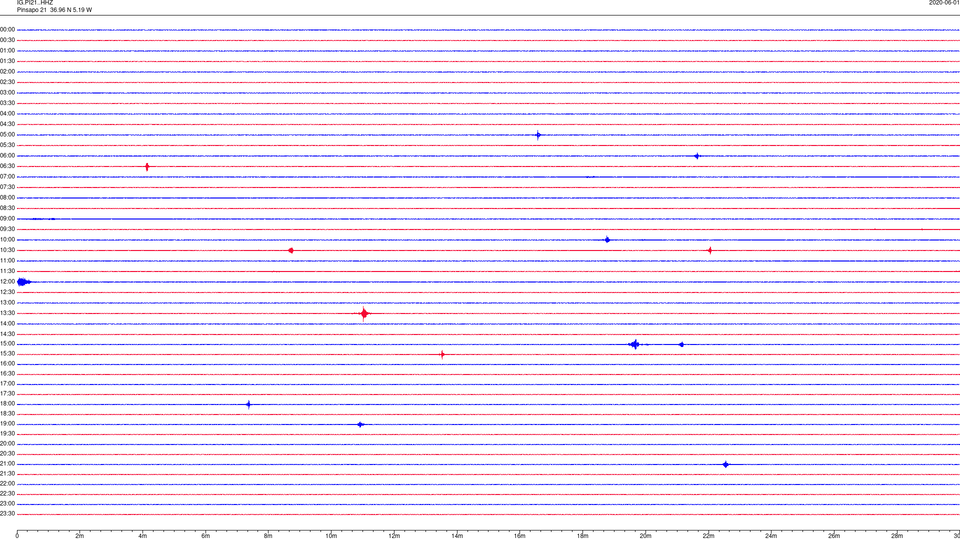
Task: Click the seismic spike on the 05:00 trace
Action: coord(538,135)
